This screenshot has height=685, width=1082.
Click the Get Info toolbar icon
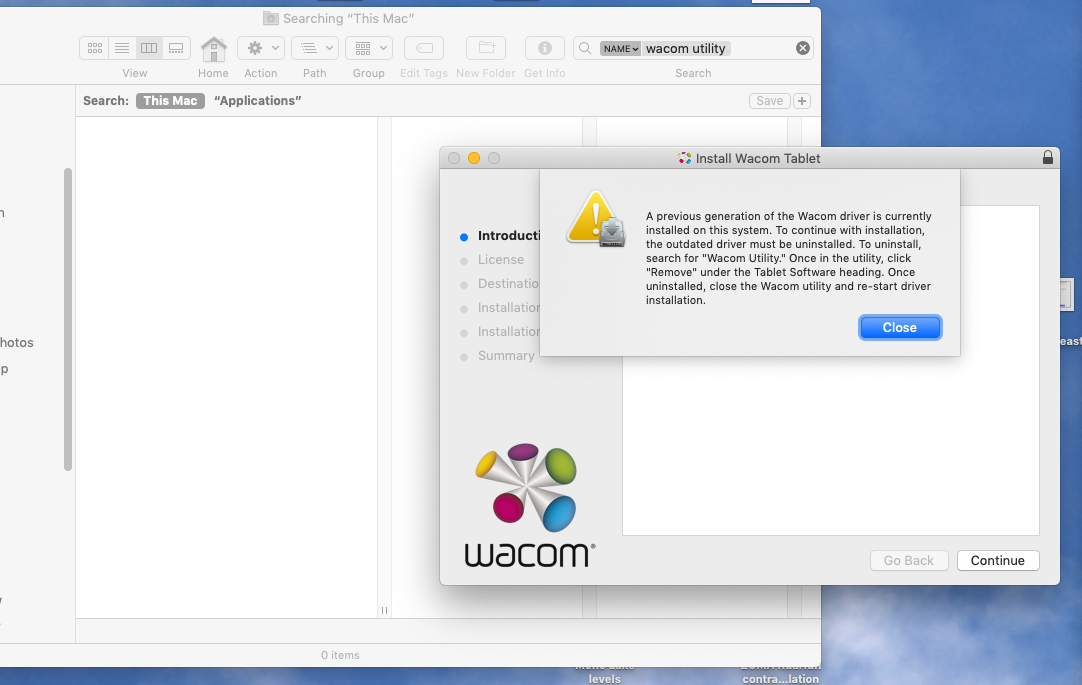coord(544,48)
